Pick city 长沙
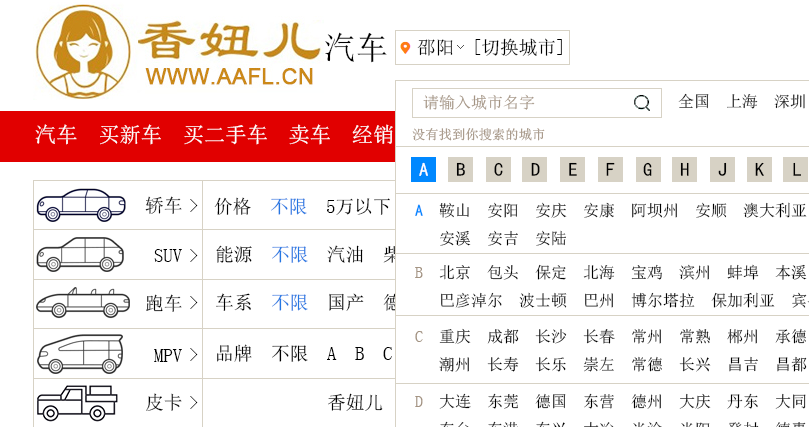The height and width of the screenshot is (427, 809). (551, 337)
